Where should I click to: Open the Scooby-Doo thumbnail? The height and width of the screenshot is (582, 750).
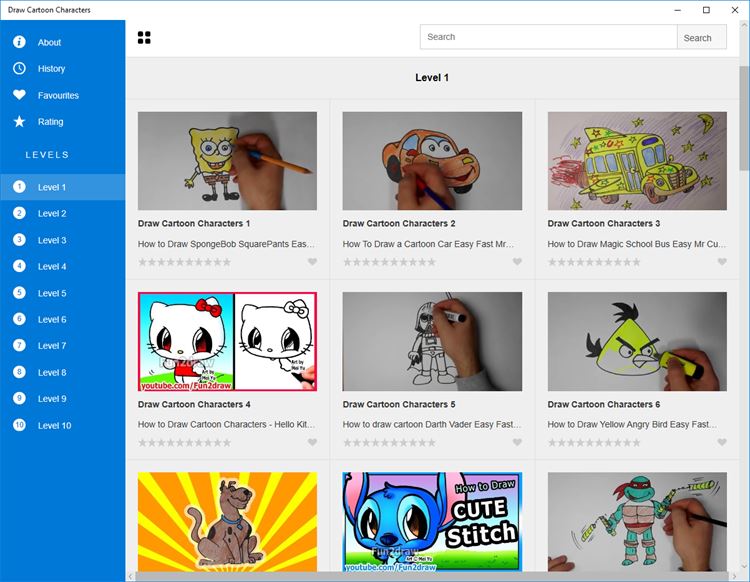click(x=227, y=522)
